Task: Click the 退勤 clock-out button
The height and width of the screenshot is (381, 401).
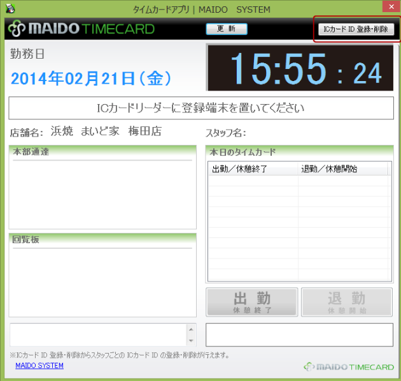Action: click(x=347, y=302)
